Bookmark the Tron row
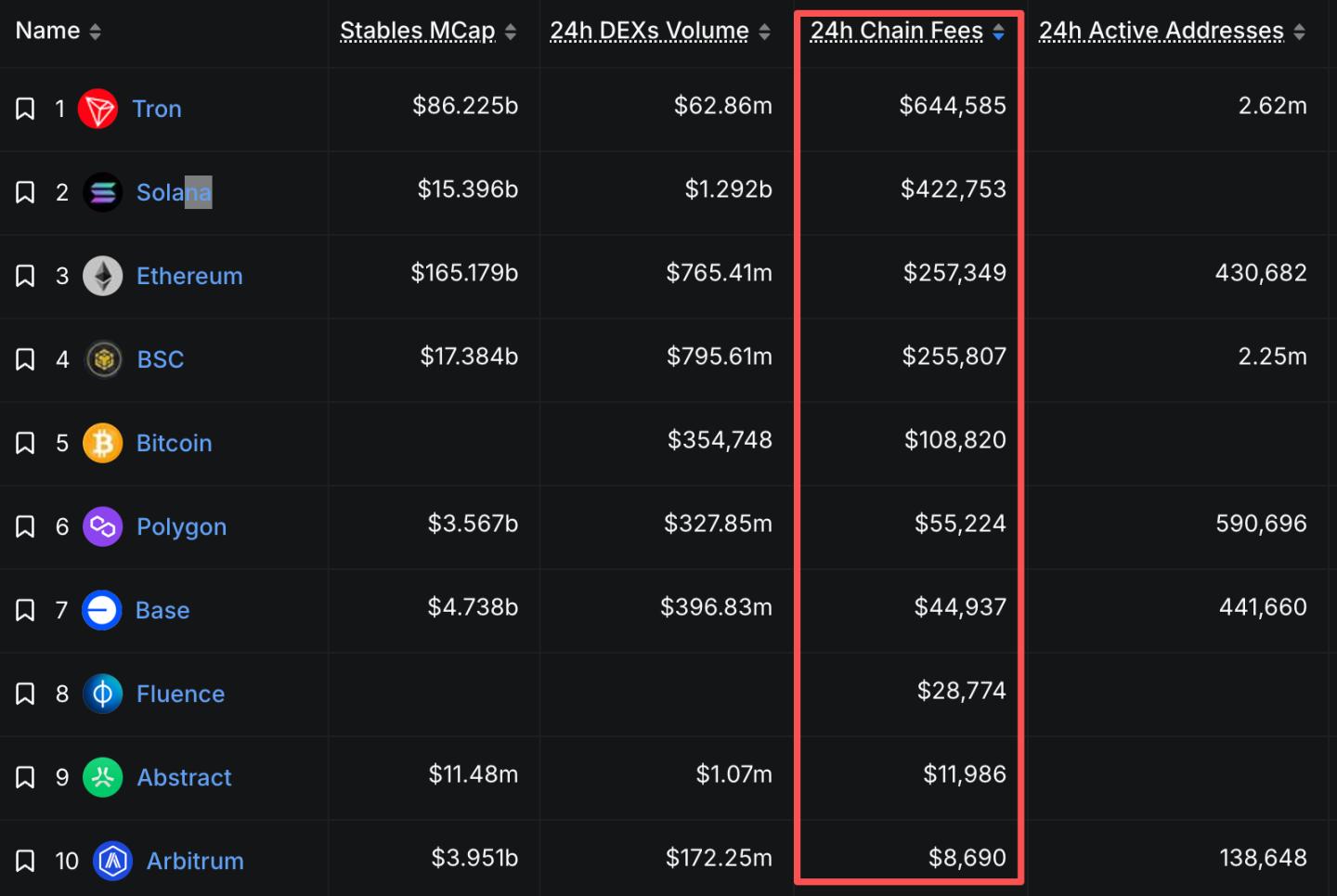 pos(25,109)
